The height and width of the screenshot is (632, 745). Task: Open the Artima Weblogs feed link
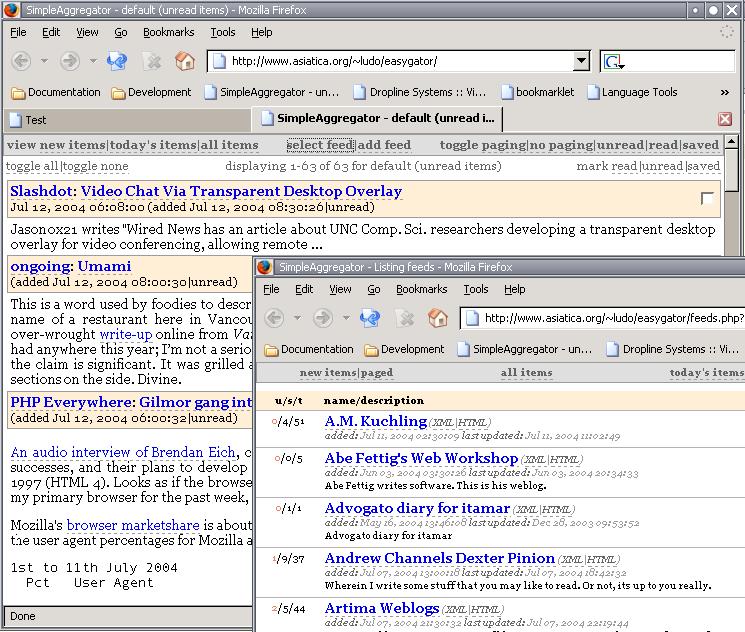[x=382, y=608]
